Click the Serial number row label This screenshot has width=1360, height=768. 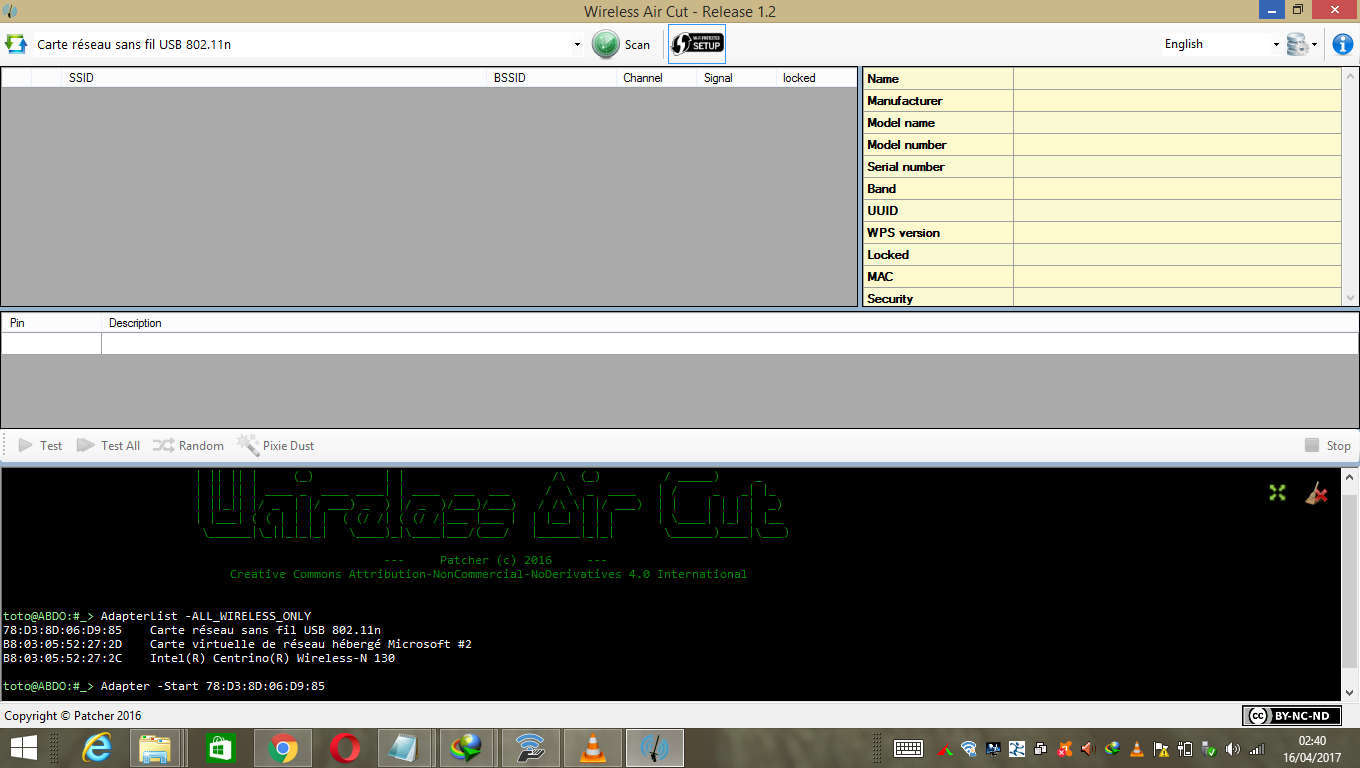tap(905, 166)
